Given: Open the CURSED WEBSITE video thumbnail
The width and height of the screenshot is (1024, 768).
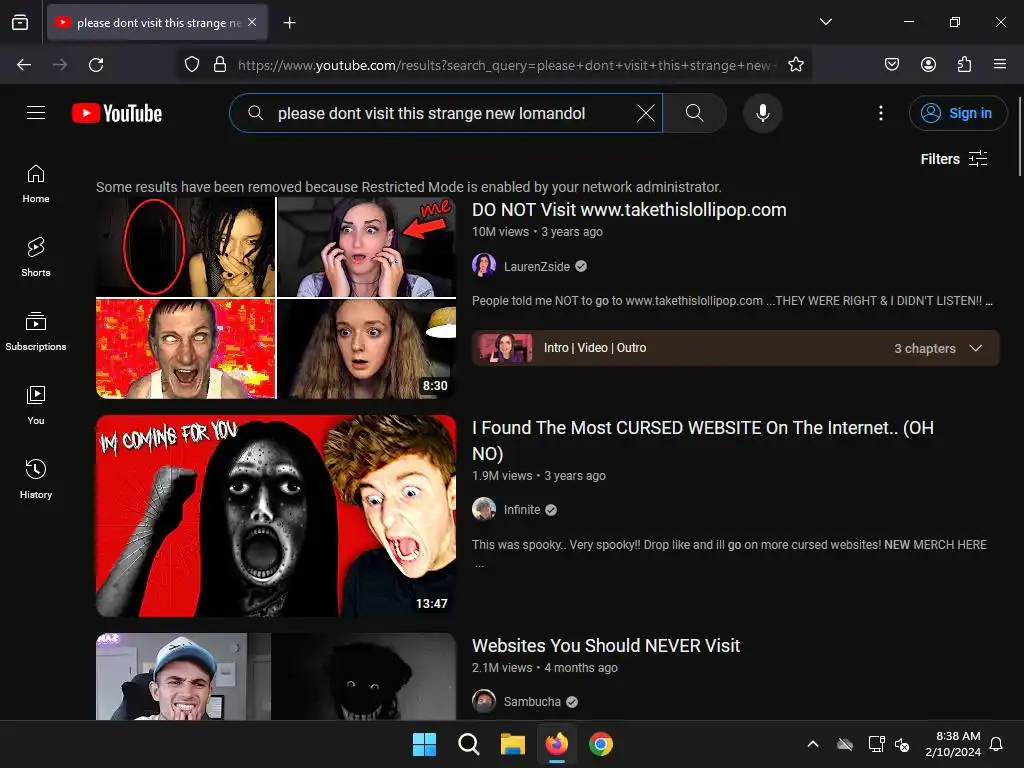Looking at the screenshot, I should [x=276, y=516].
